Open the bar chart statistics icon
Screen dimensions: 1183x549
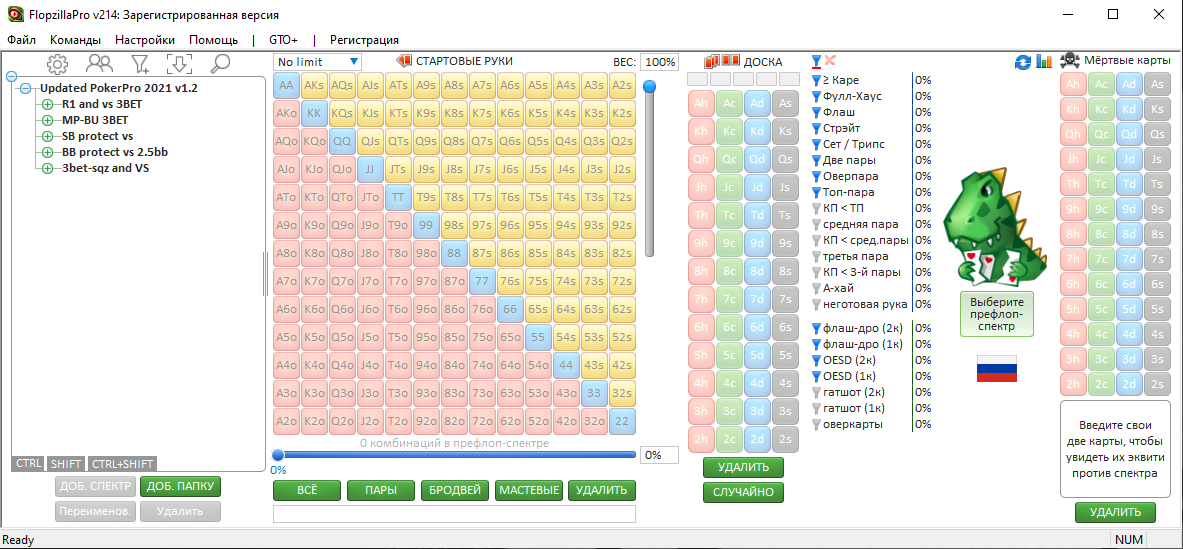click(1044, 62)
